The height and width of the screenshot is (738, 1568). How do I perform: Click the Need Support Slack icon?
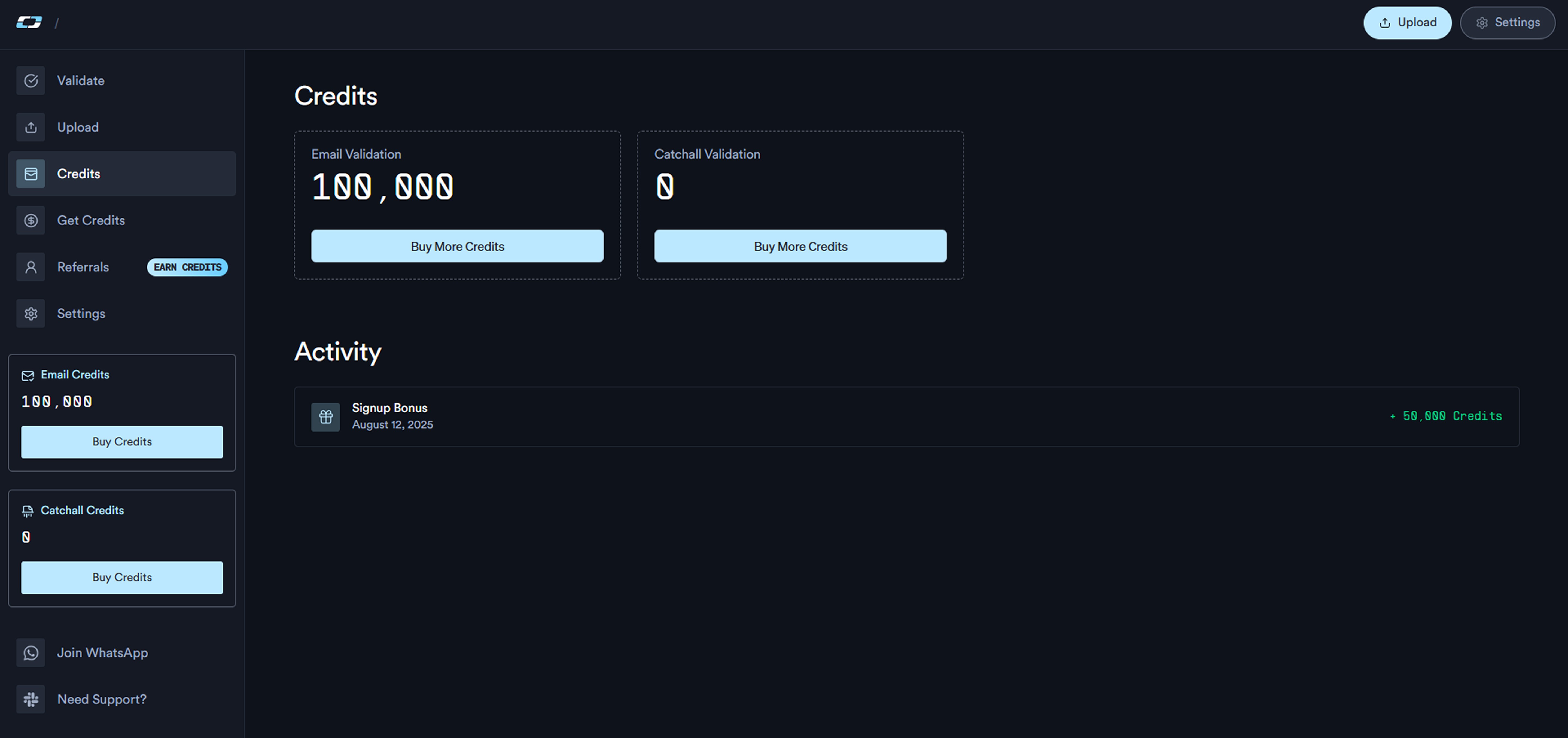(x=31, y=699)
